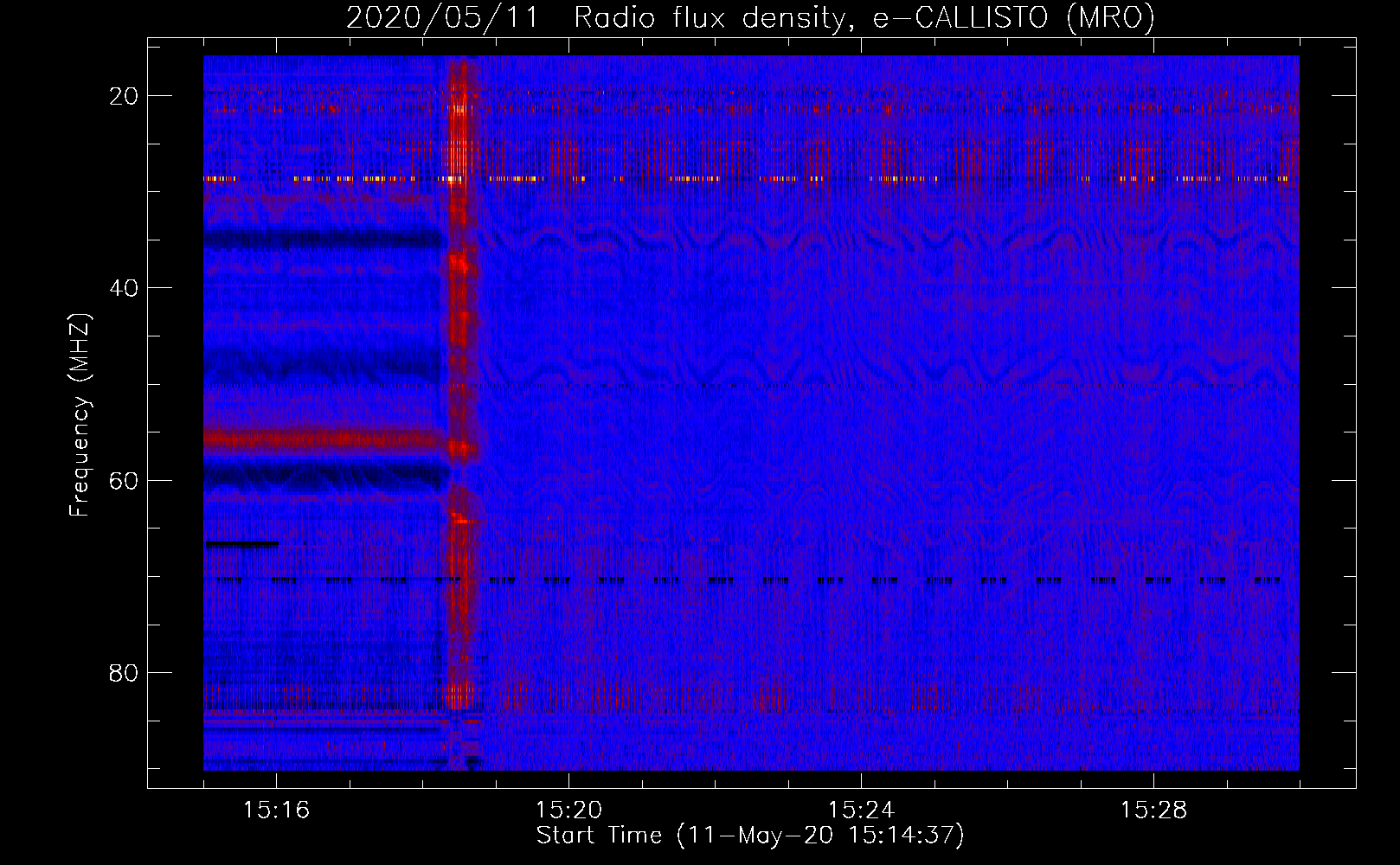
Task: Click the red horizontal band near 56 MHz
Action: point(325,441)
